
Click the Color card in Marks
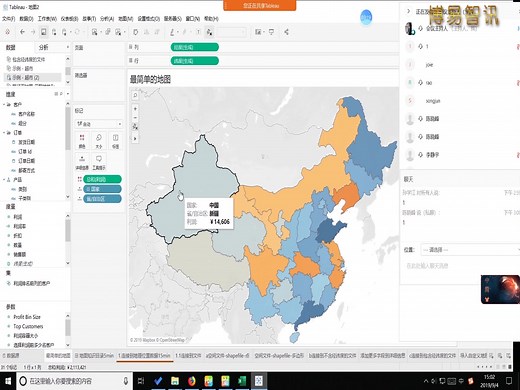click(x=82, y=141)
